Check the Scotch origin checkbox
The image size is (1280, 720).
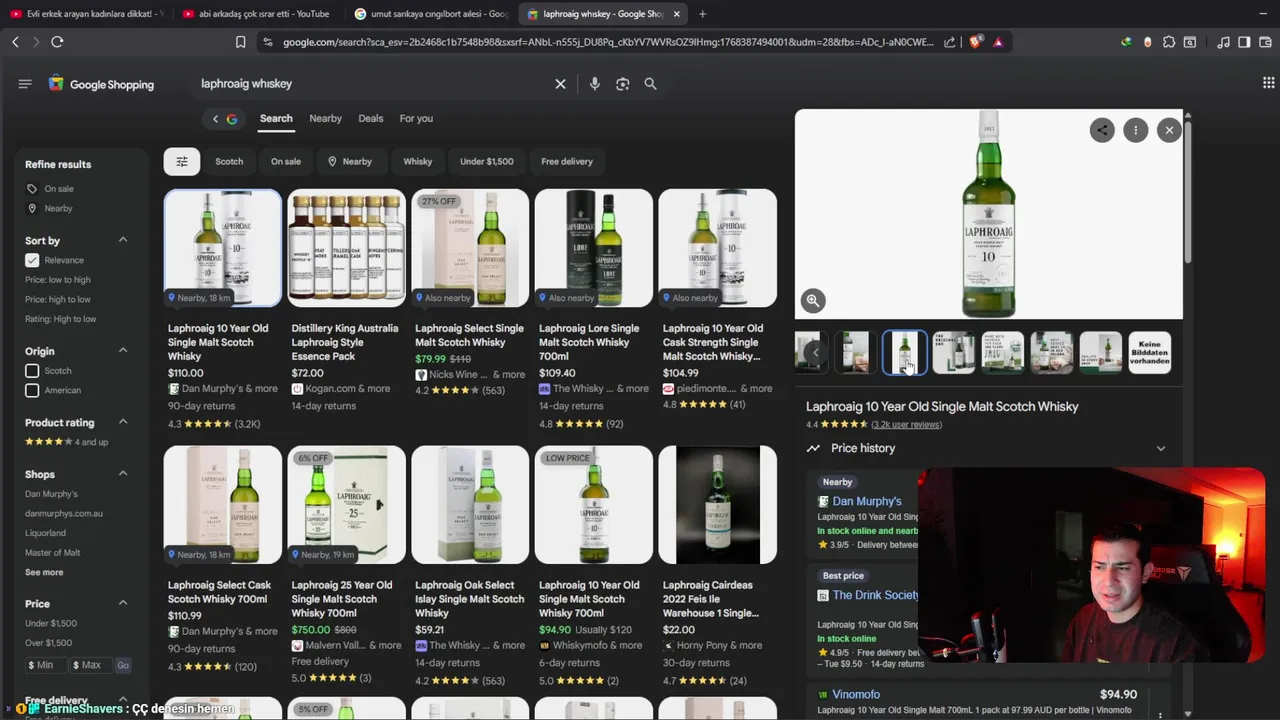(x=32, y=371)
